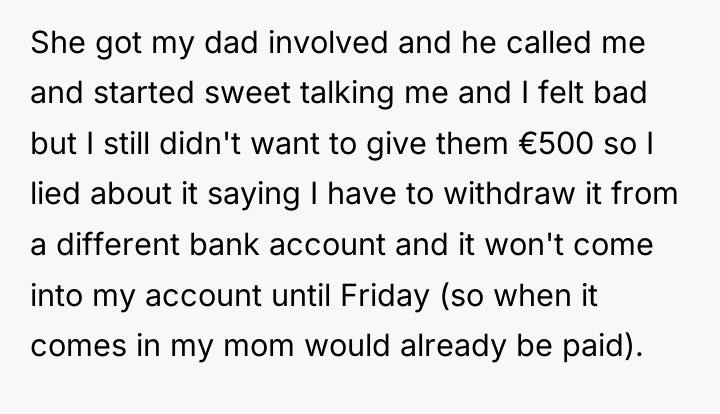Click the word "Friday" in the sixth line
The height and width of the screenshot is (414, 720).
pos(385,296)
